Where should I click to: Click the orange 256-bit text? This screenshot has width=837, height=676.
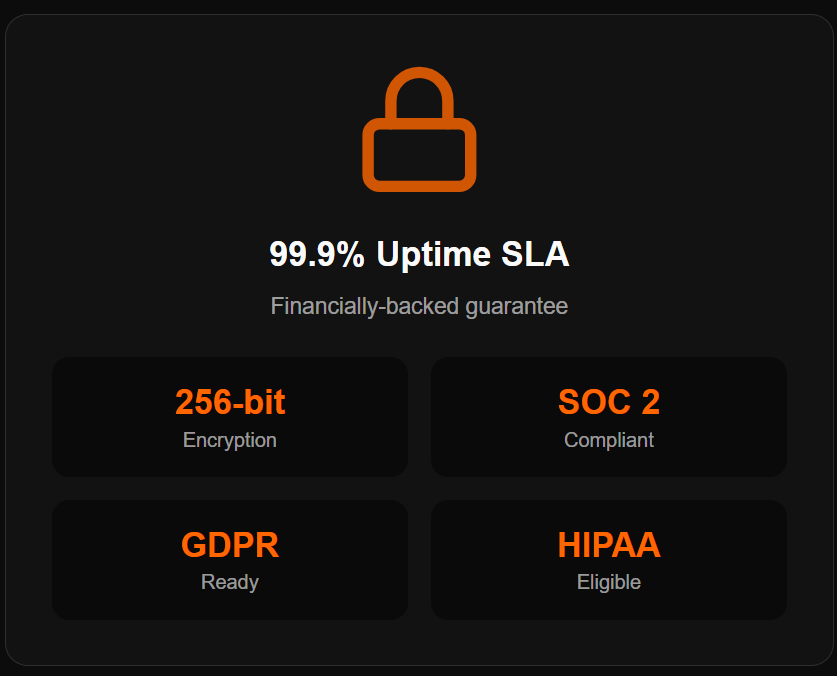(230, 402)
